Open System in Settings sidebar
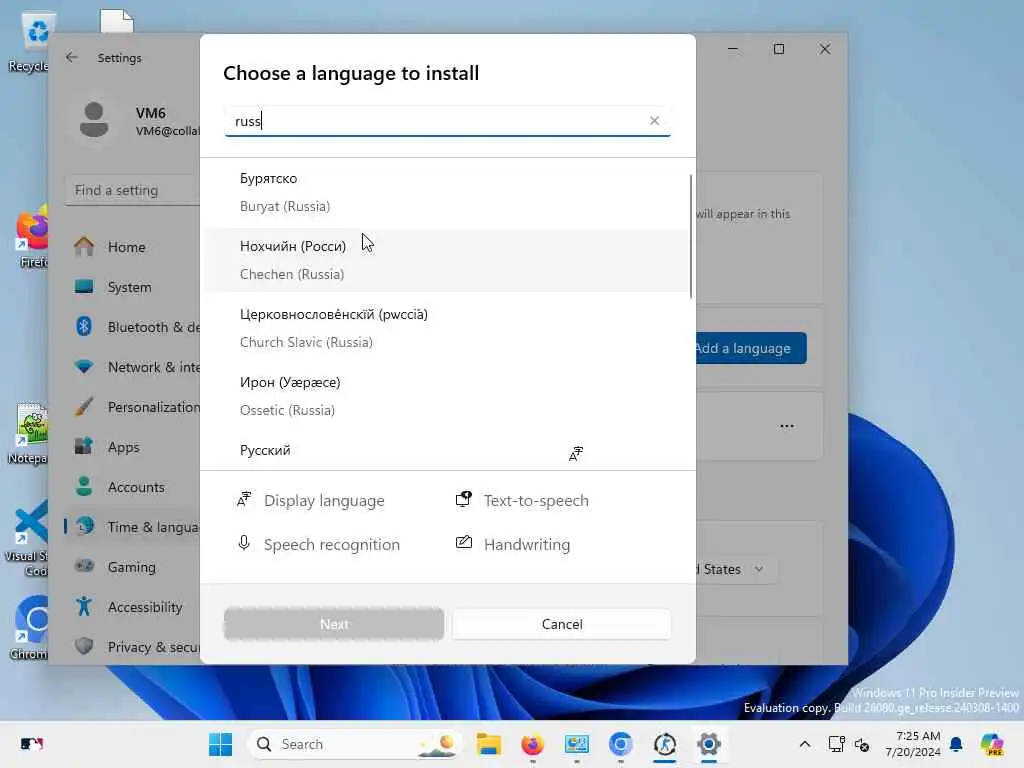1024x768 pixels. (134, 287)
